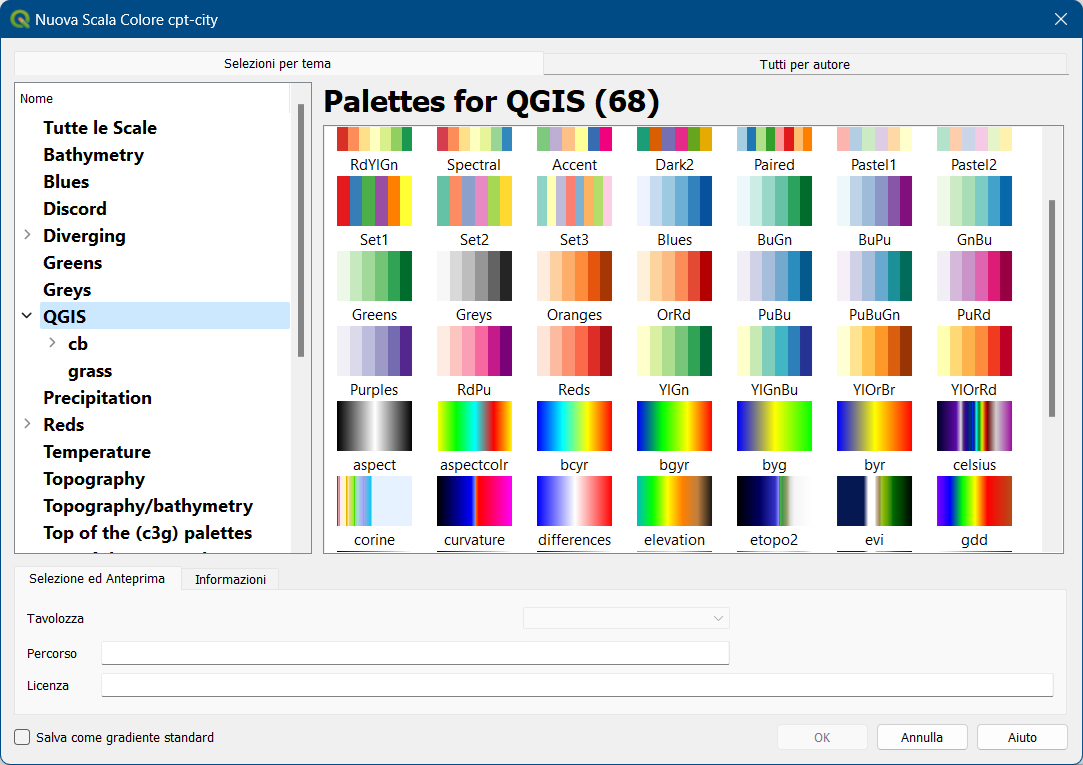Screen dimensions: 1083x765
Task: Choose the celsius gradient thumbnail
Action: [x=975, y=426]
